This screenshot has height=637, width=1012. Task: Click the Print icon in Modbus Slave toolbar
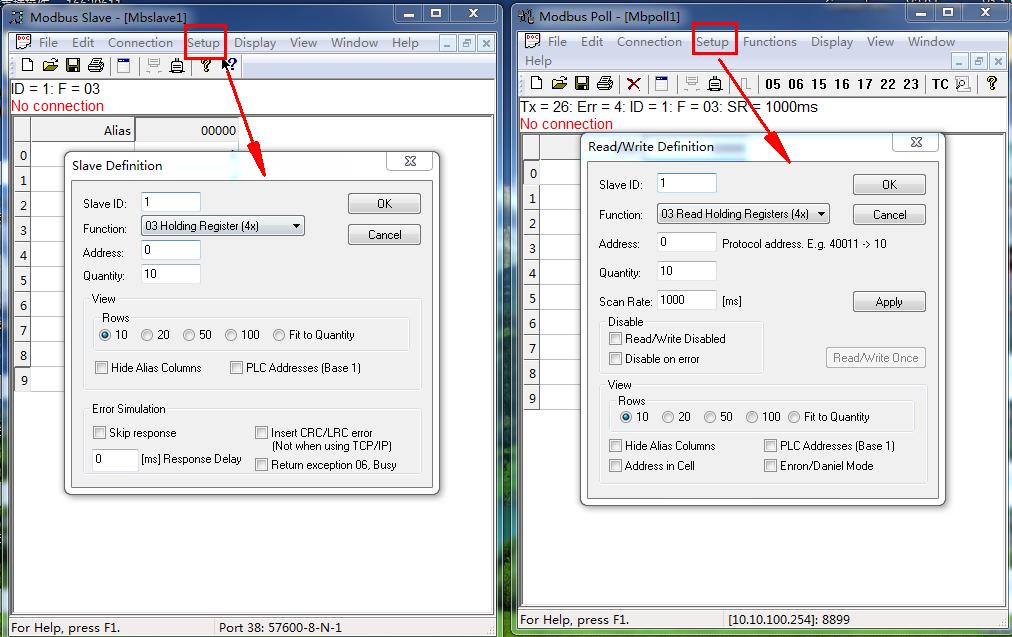[x=96, y=65]
